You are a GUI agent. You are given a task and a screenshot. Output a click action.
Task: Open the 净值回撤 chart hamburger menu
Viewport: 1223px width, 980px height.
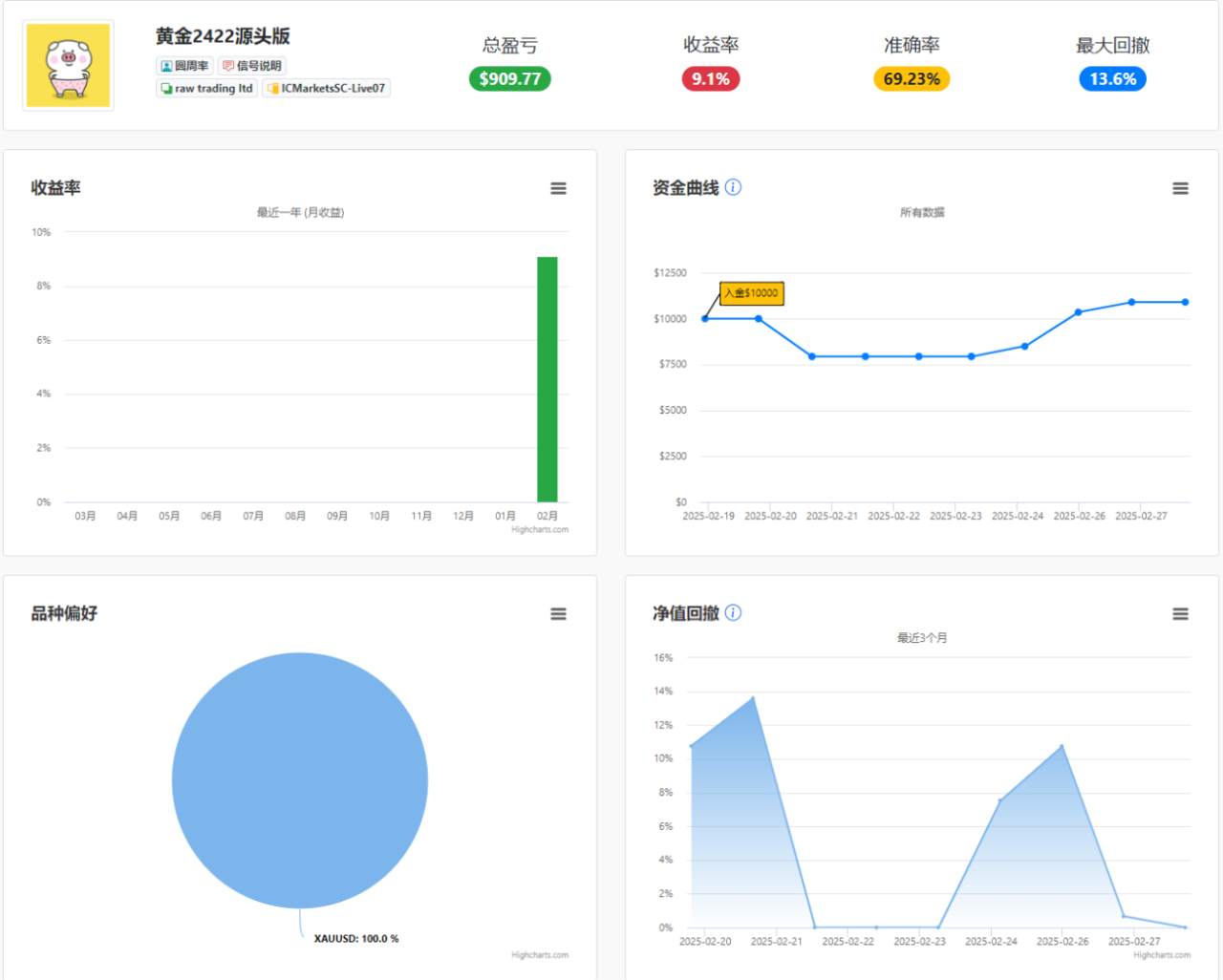click(x=1180, y=614)
